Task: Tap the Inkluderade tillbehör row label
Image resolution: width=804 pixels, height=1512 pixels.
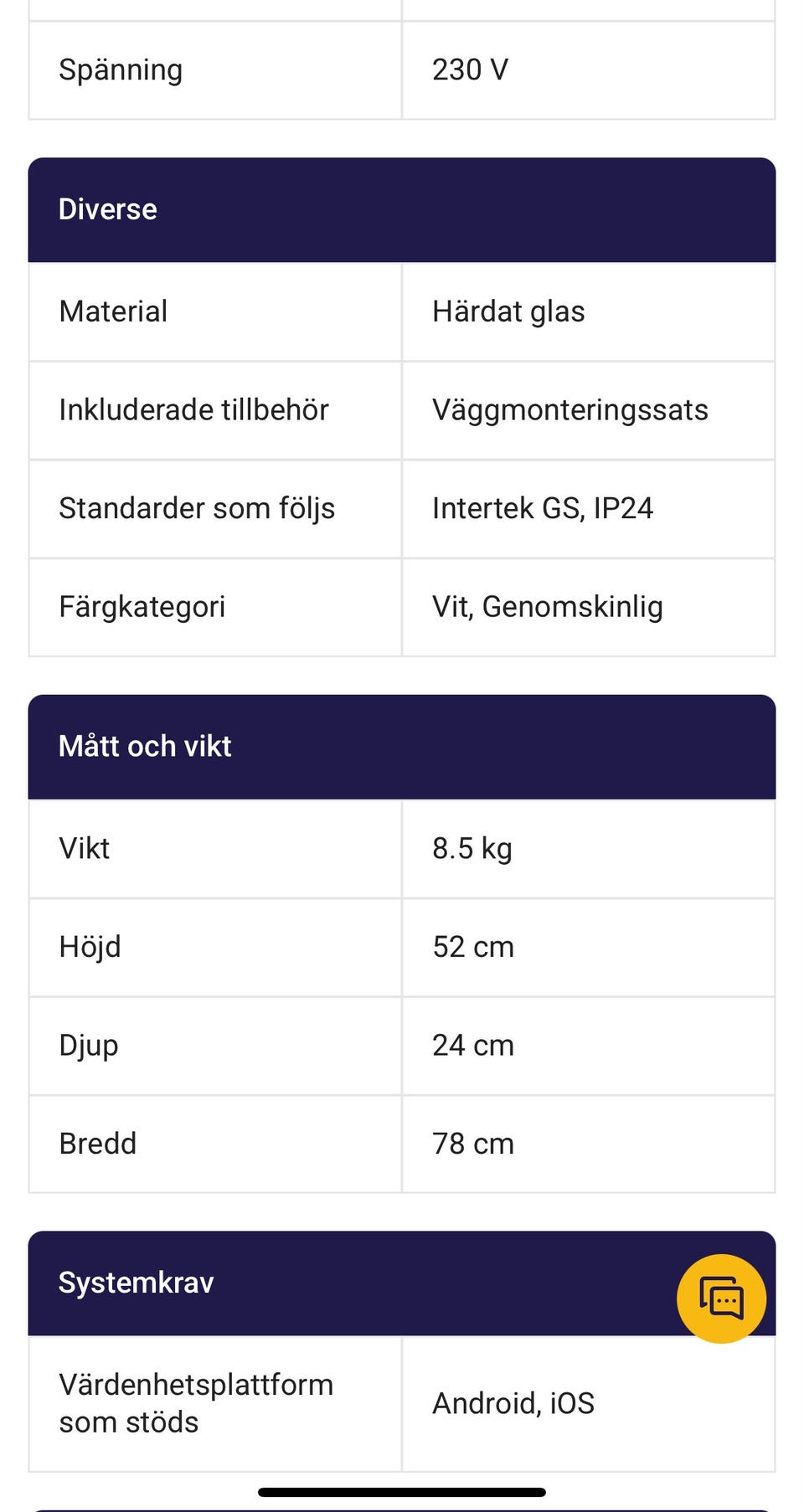Action: coord(193,410)
